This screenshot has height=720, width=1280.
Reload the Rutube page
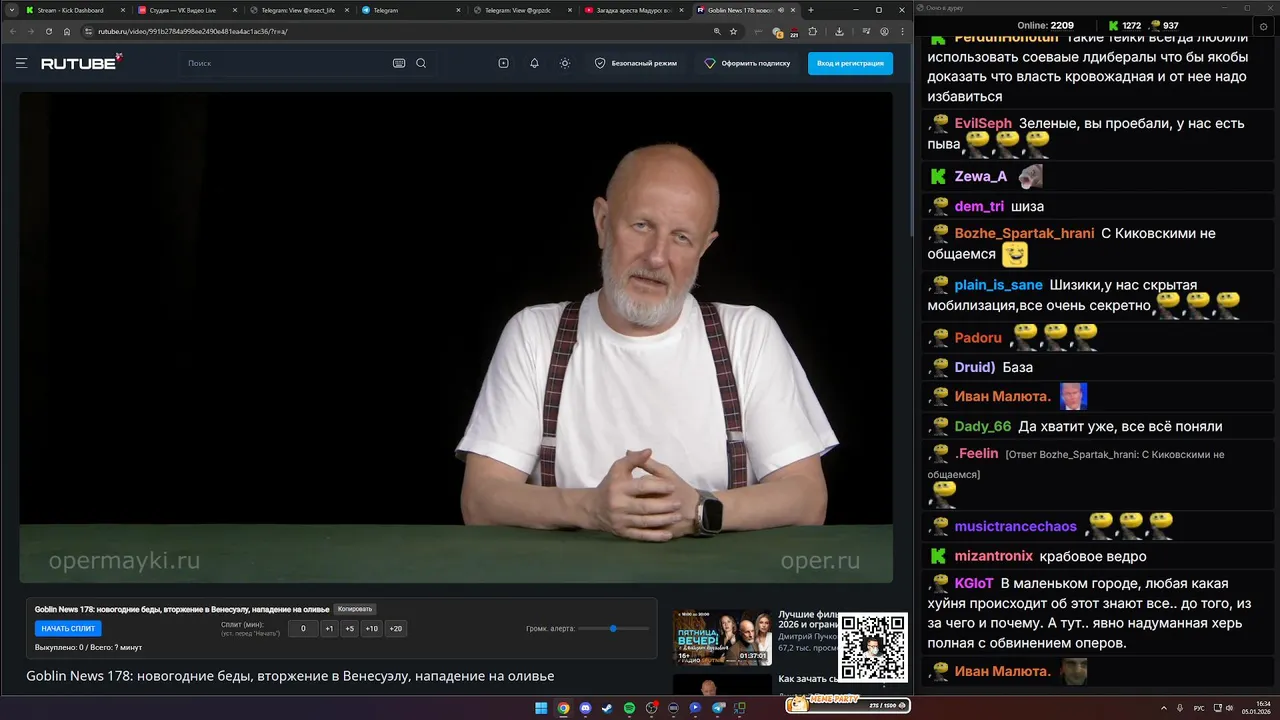(x=49, y=31)
